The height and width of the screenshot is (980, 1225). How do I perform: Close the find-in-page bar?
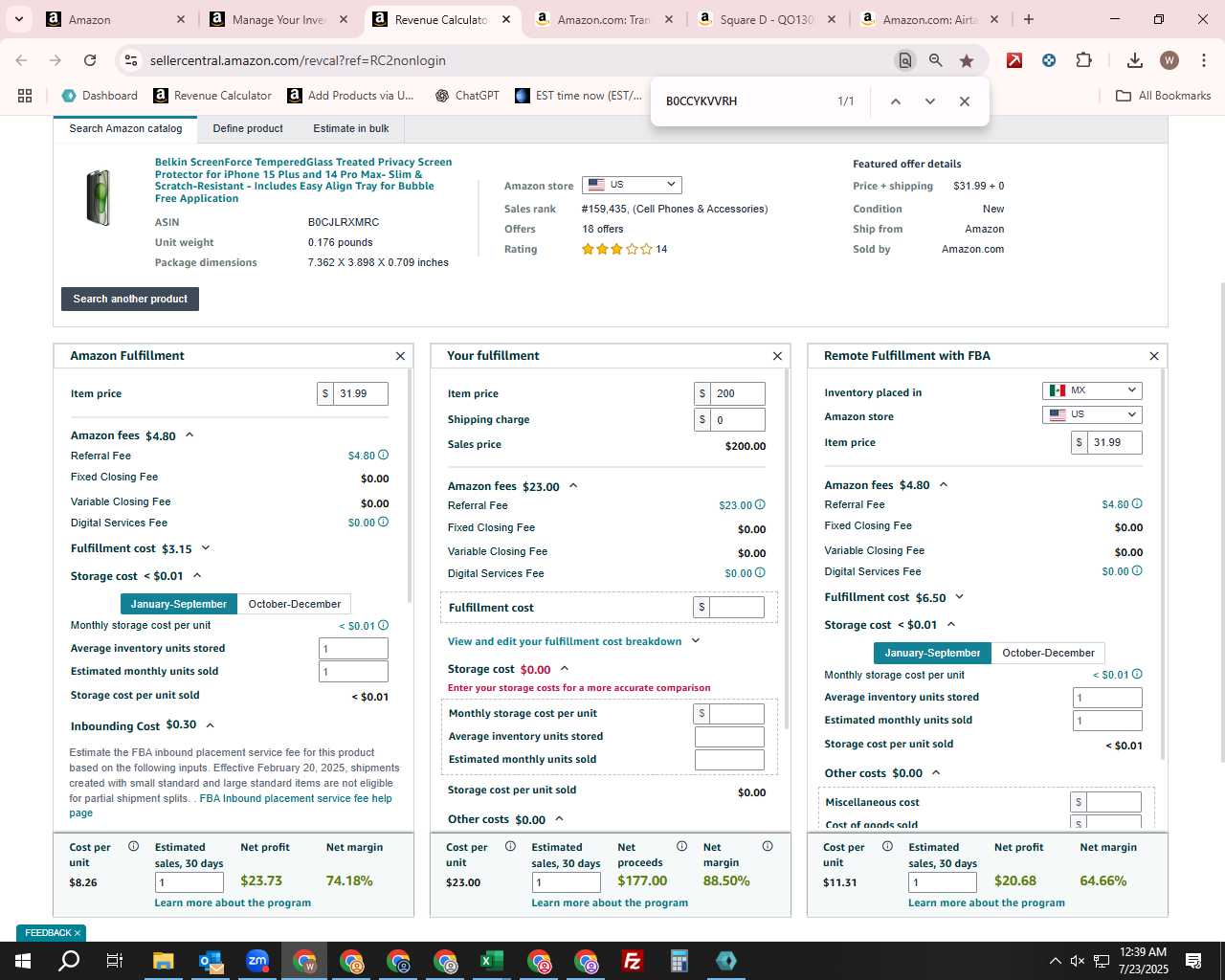965,101
